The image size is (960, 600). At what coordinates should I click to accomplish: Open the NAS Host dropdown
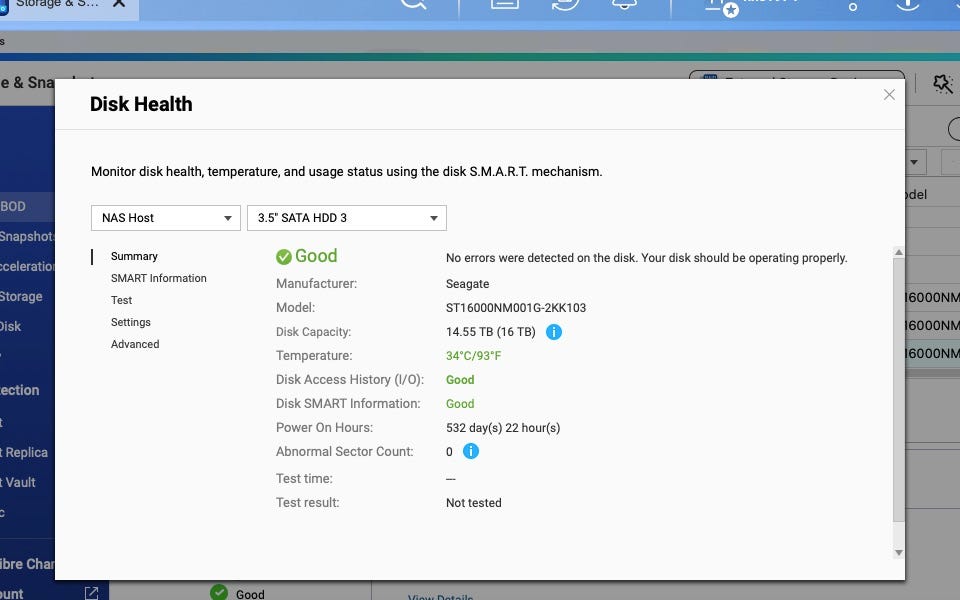point(165,218)
